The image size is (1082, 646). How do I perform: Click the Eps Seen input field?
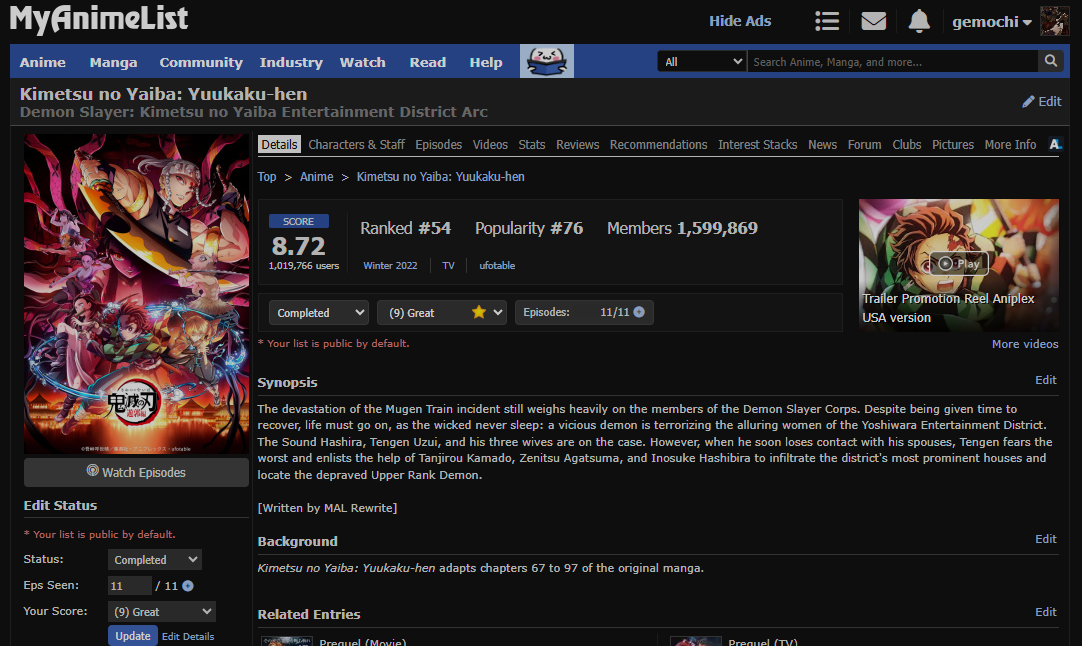pos(129,586)
